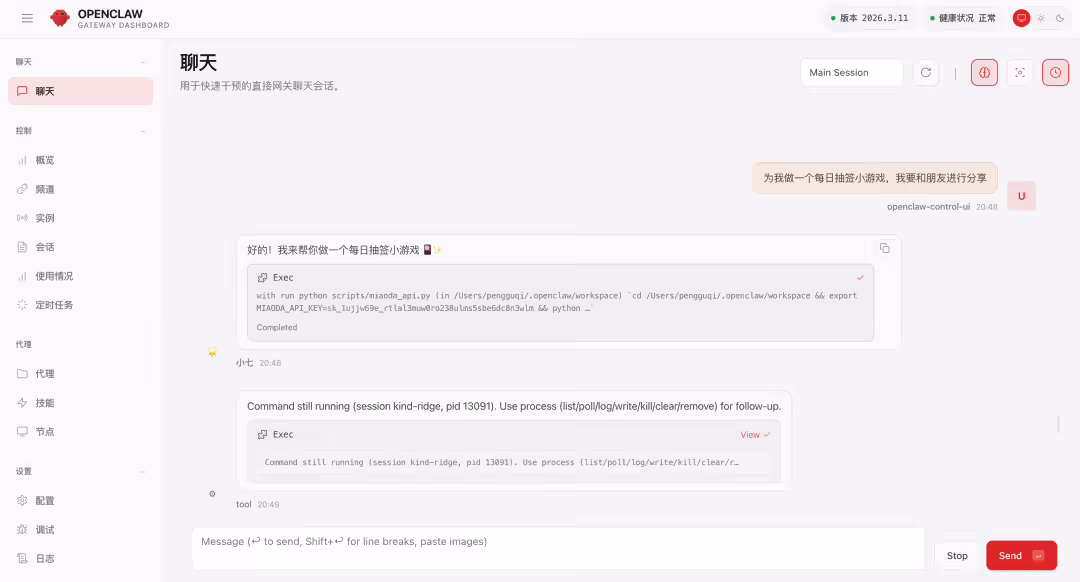
Task: Refresh Main Session with the refresh icon
Action: [926, 72]
